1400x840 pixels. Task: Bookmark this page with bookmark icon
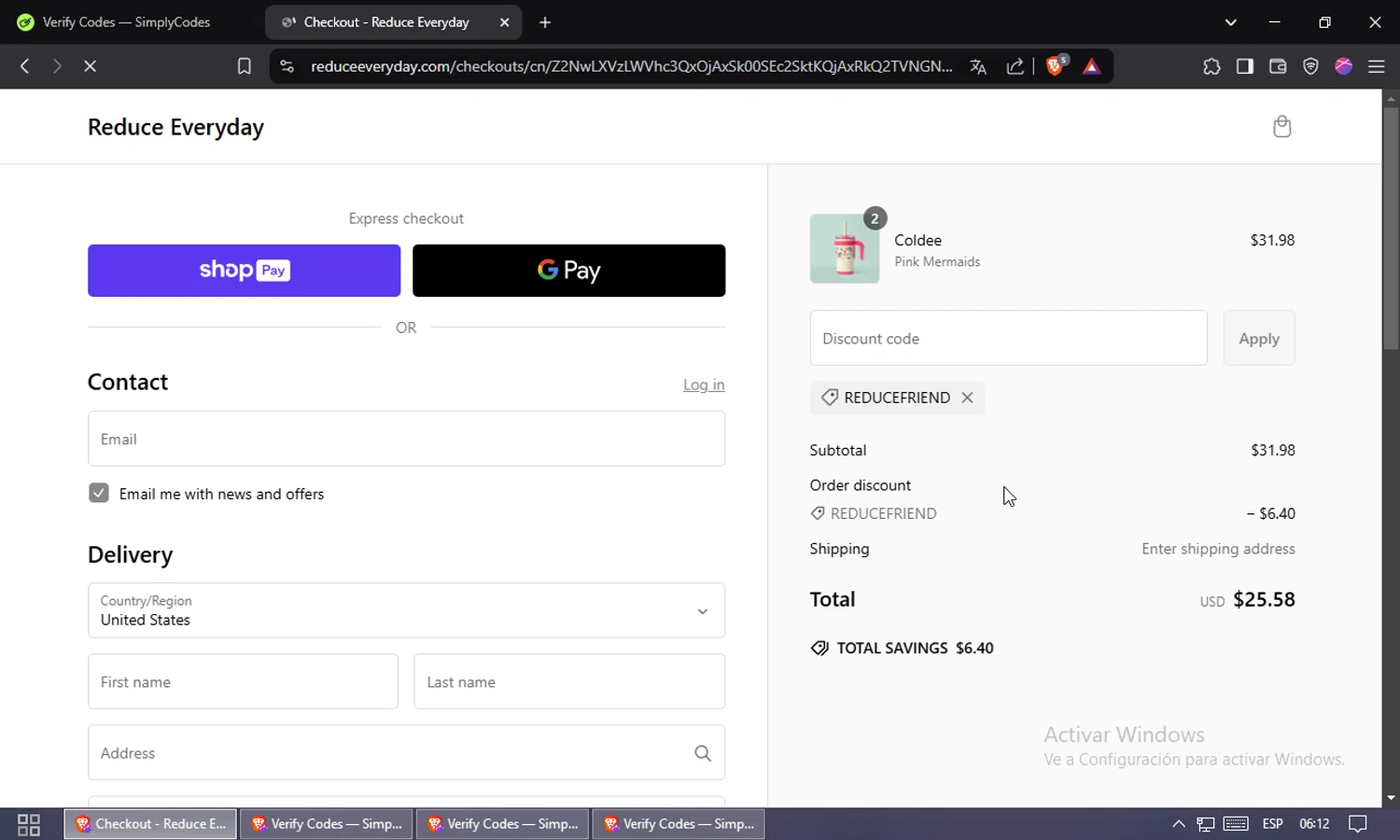coord(245,66)
